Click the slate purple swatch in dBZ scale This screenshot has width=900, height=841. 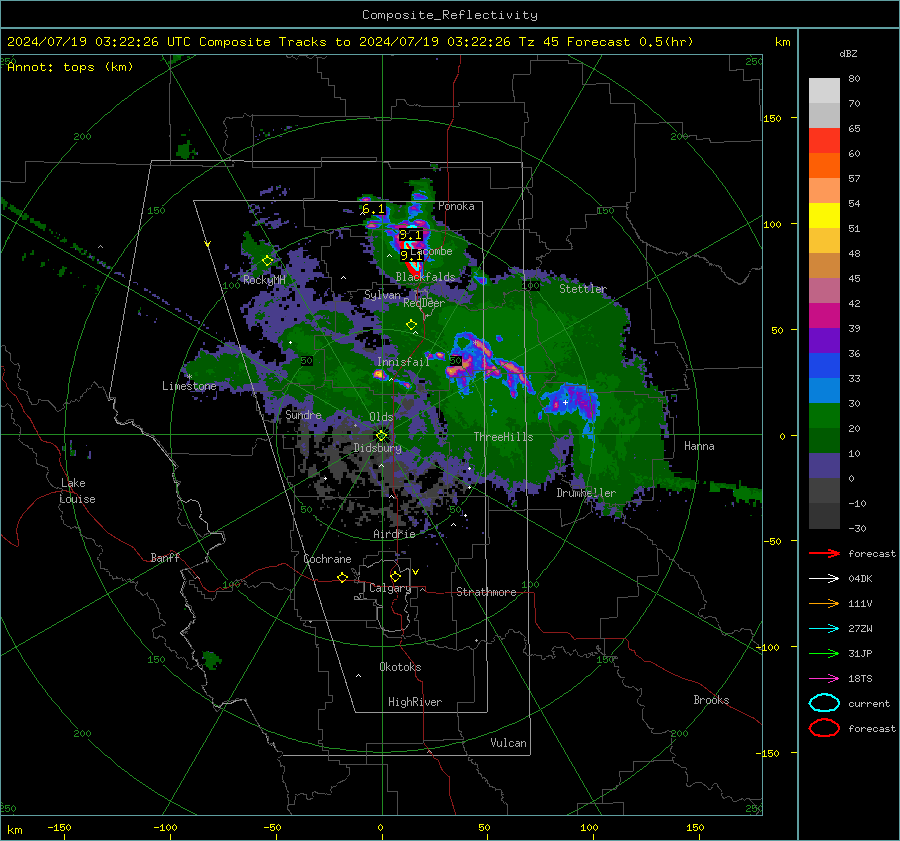click(x=824, y=465)
